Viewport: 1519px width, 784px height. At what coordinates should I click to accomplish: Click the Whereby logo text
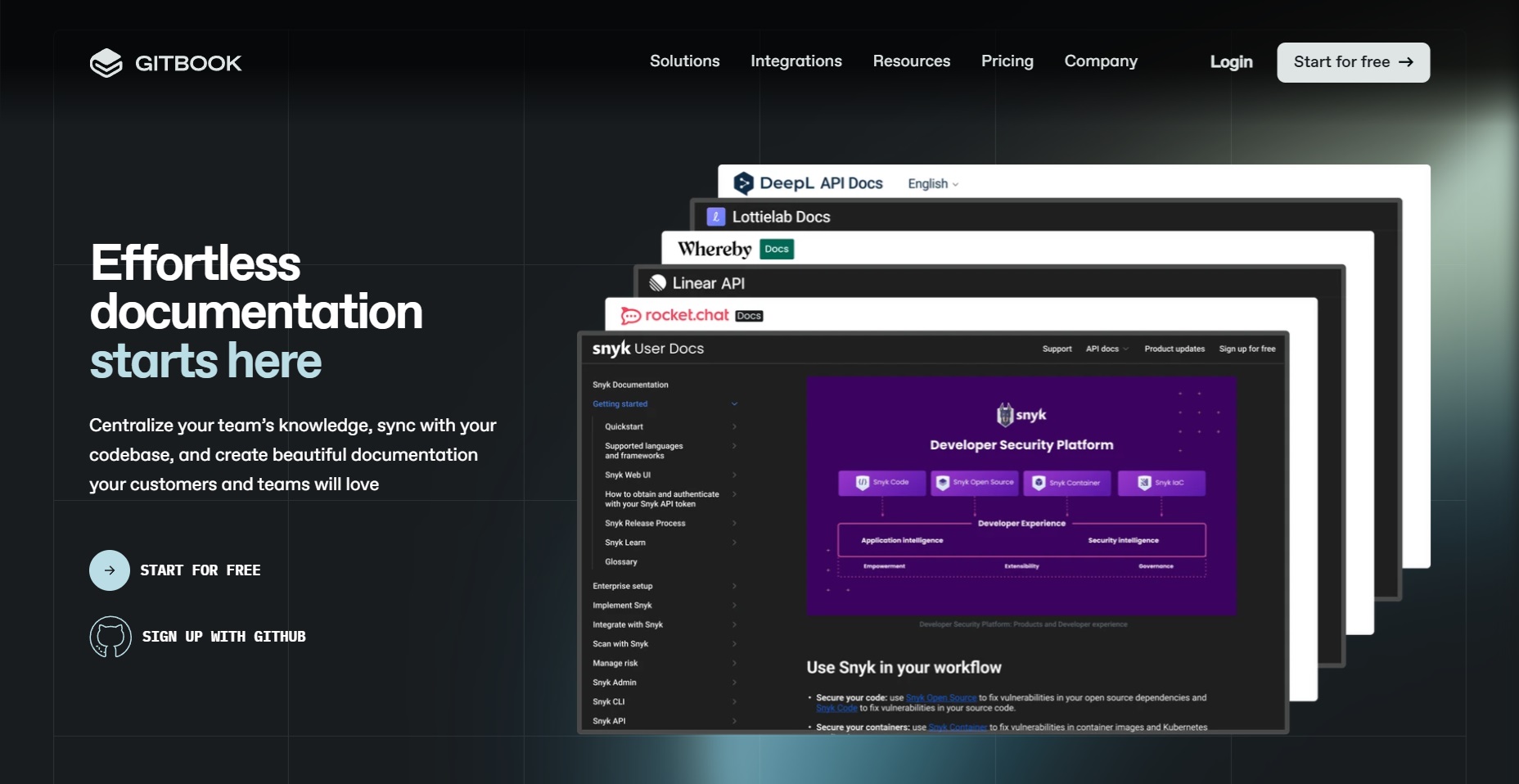pyautogui.click(x=714, y=249)
